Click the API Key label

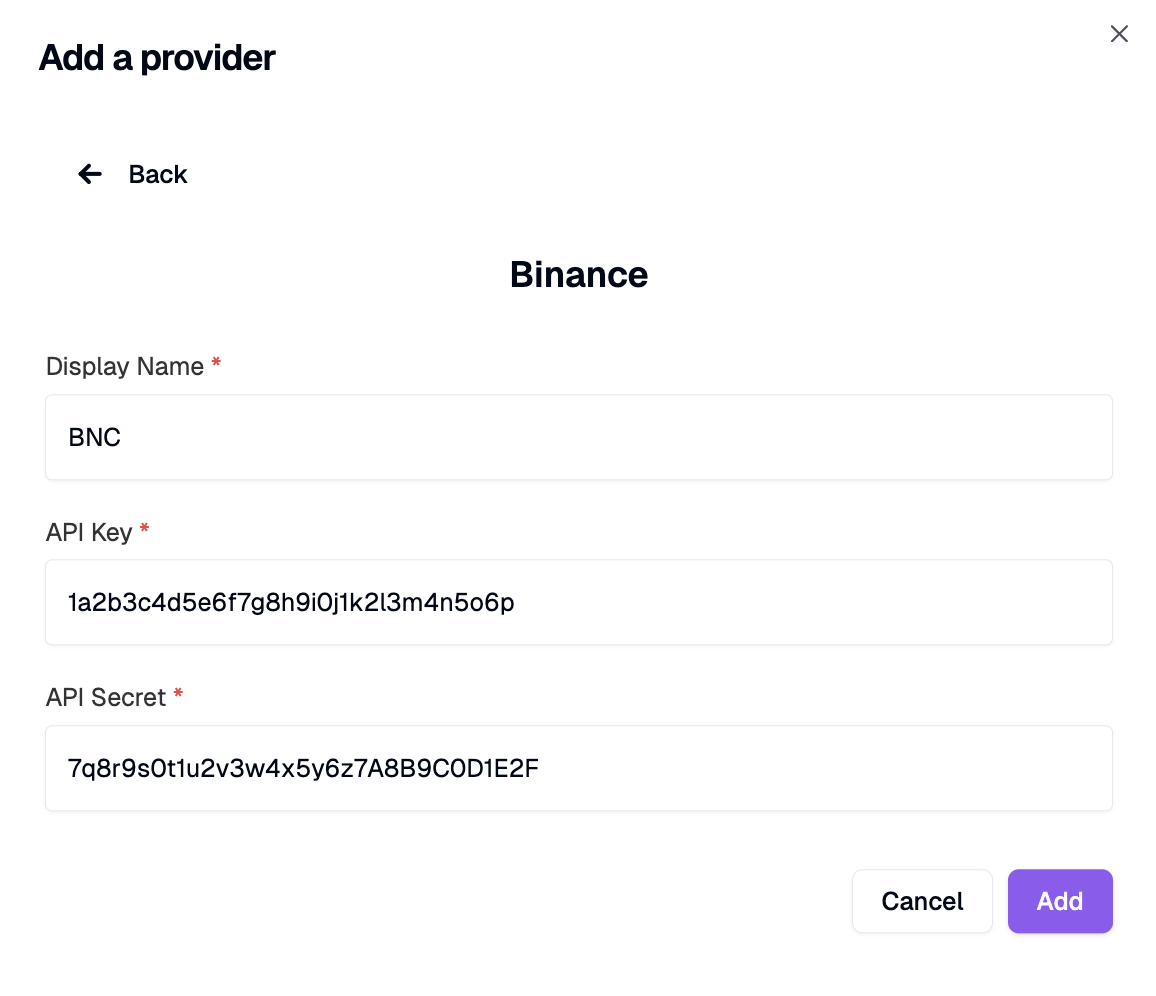click(x=89, y=532)
